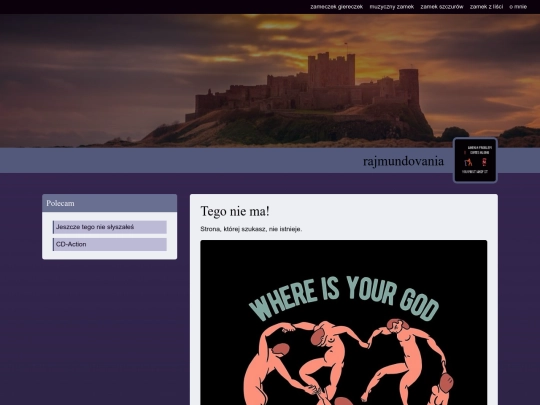Open 'zamek szczurów' navigation item

click(x=442, y=7)
